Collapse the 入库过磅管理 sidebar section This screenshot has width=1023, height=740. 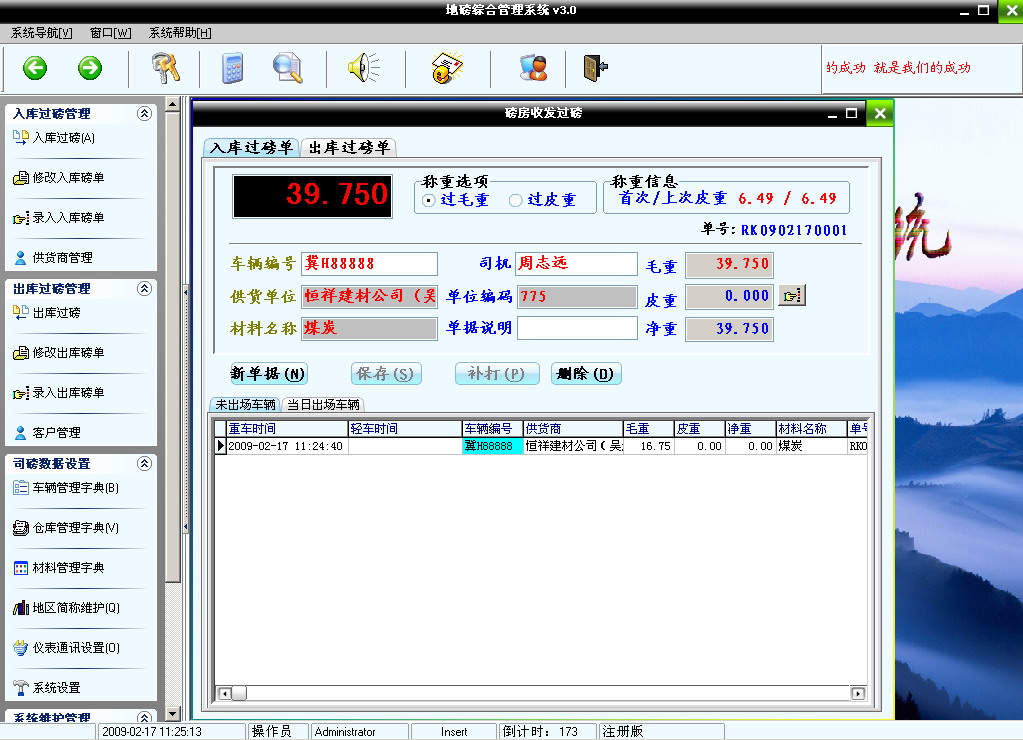point(144,114)
